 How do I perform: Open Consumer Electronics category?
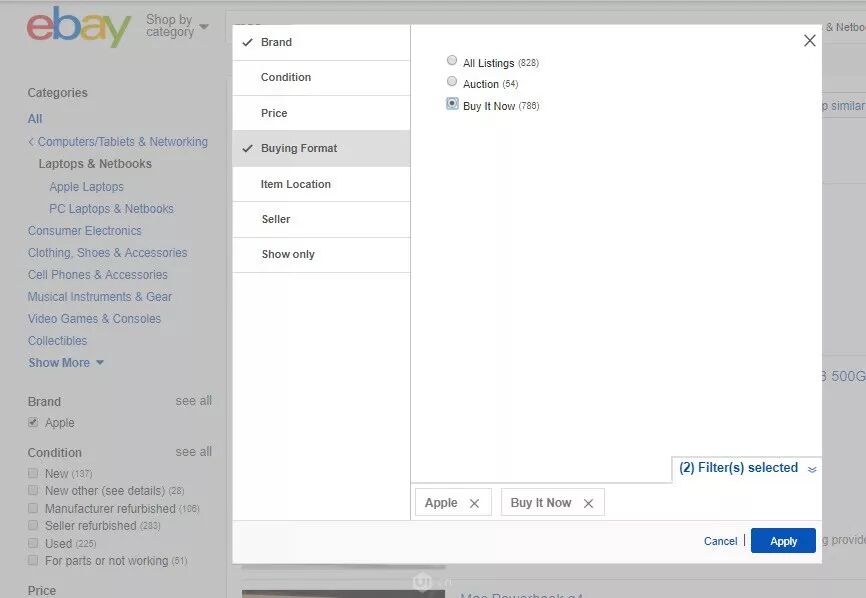tap(85, 231)
